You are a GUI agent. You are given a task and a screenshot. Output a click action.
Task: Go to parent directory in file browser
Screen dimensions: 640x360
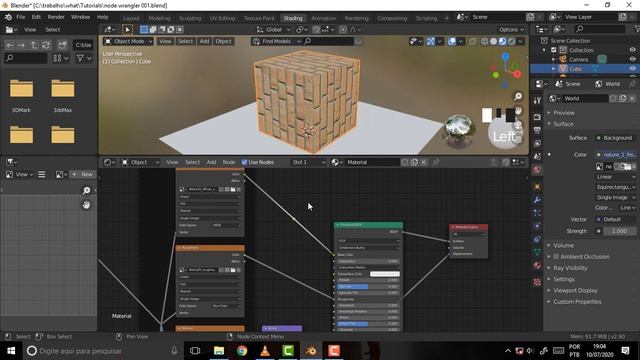(34, 45)
